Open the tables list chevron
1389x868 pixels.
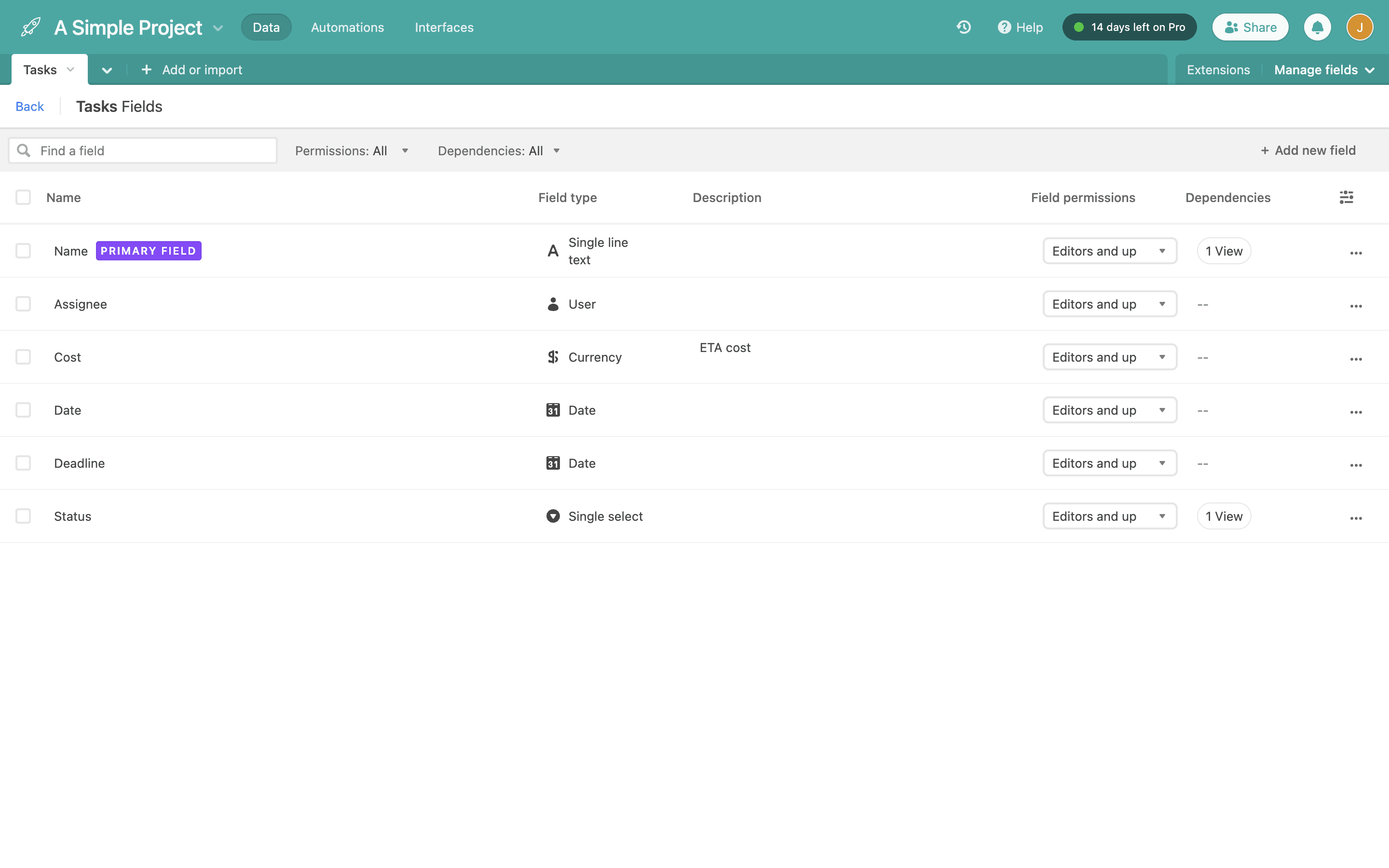point(107,70)
